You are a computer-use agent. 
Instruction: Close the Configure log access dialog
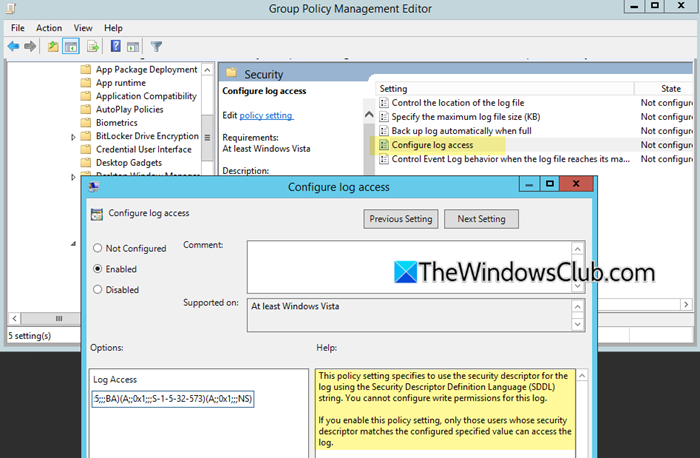[576, 183]
